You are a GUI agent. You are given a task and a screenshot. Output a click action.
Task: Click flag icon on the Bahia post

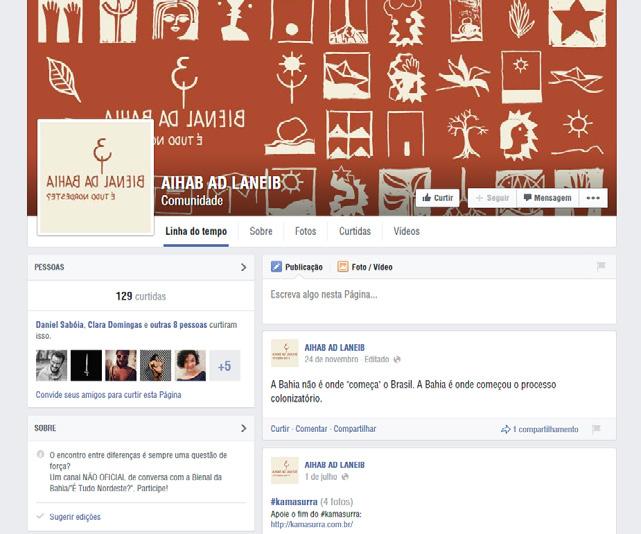click(x=596, y=429)
